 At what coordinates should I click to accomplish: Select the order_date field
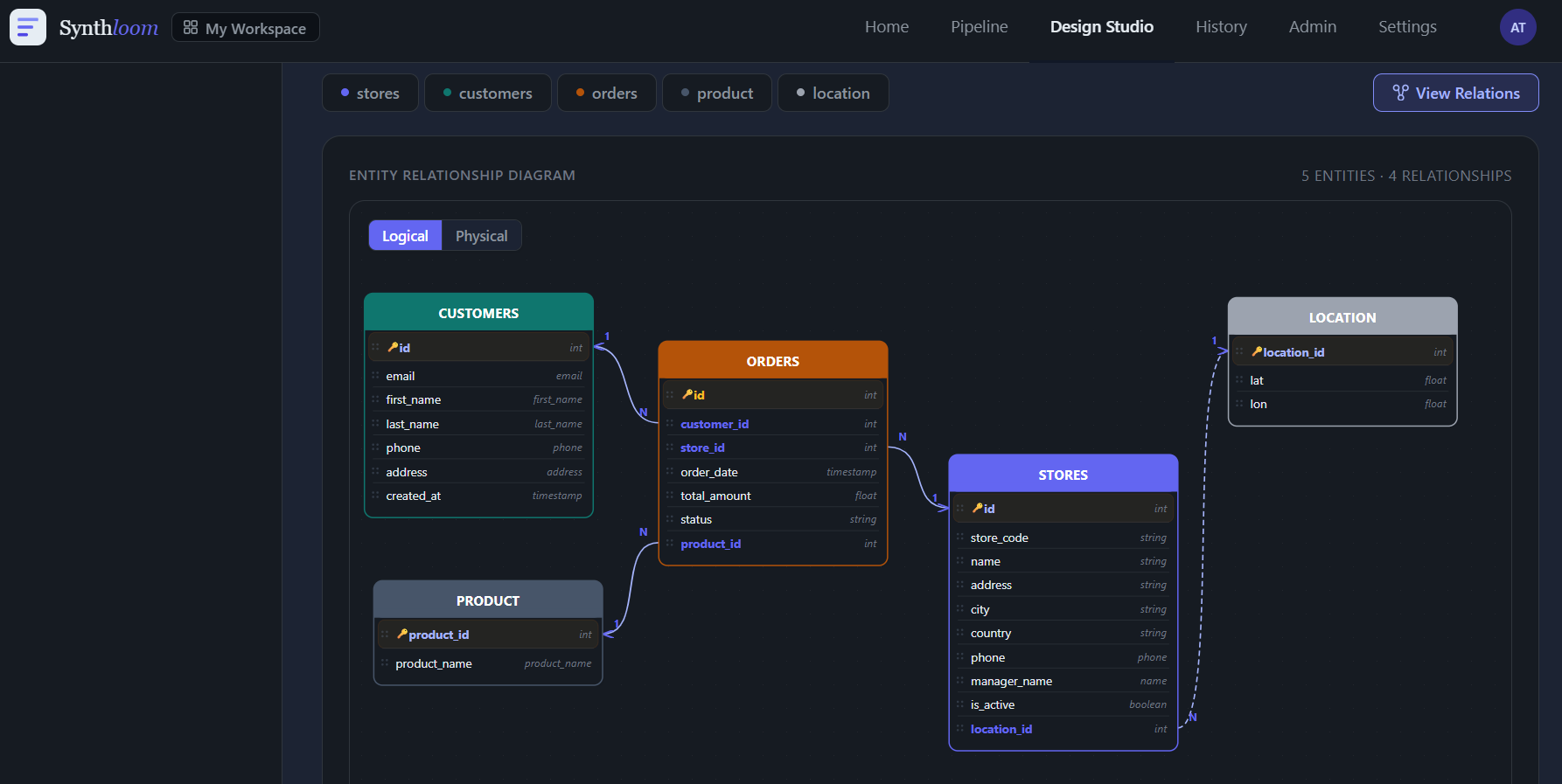click(773, 472)
